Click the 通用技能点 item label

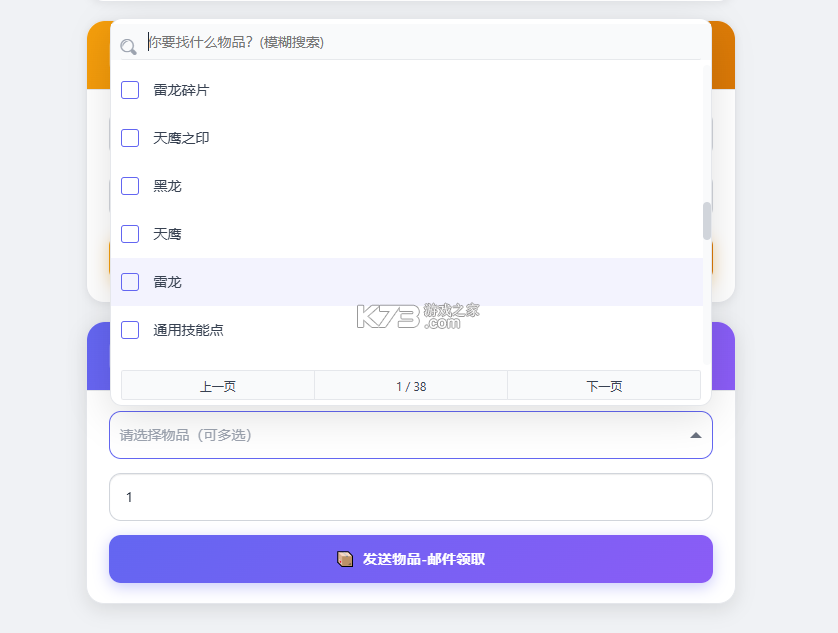click(188, 330)
